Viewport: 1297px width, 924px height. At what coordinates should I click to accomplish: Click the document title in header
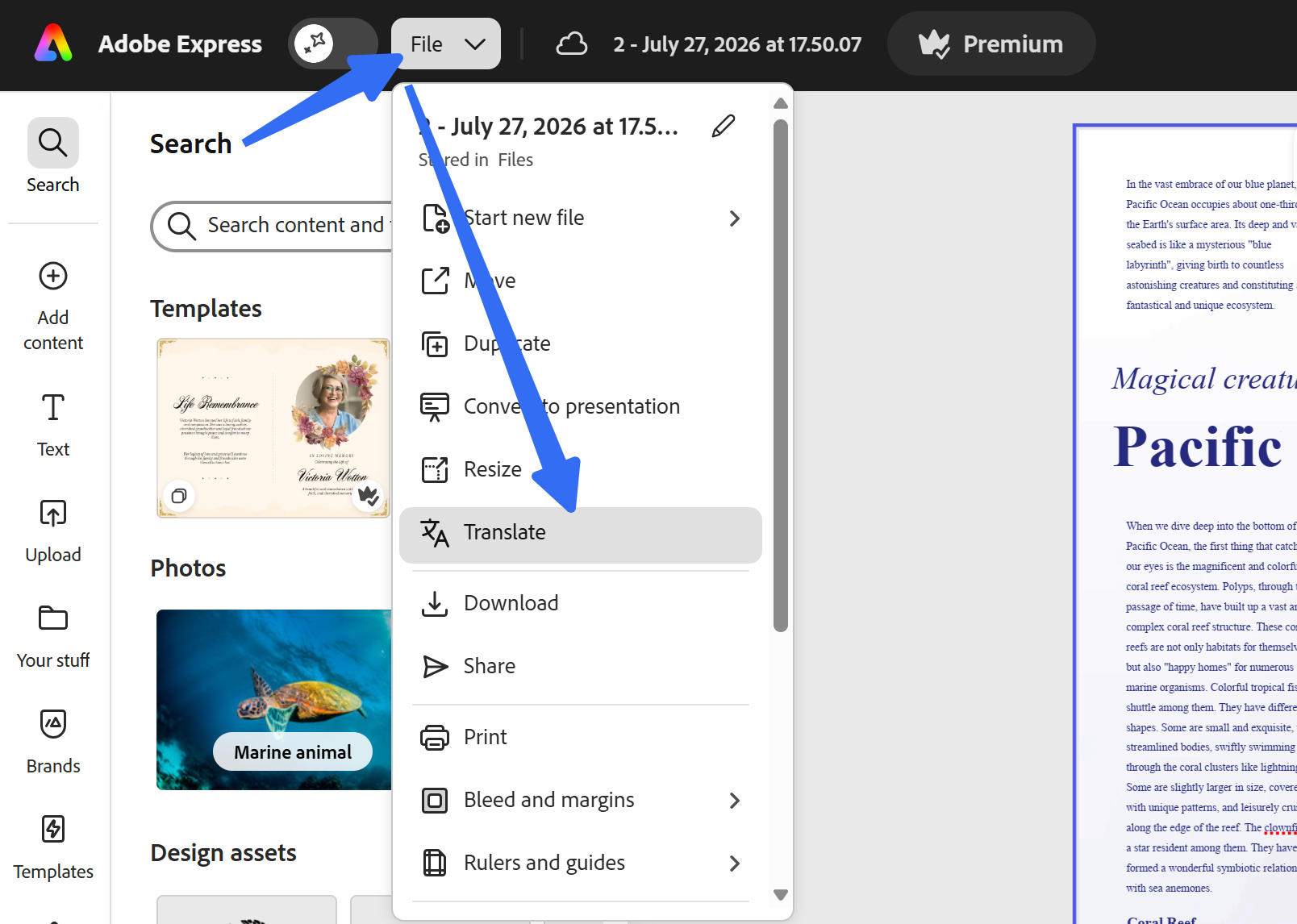tap(737, 44)
